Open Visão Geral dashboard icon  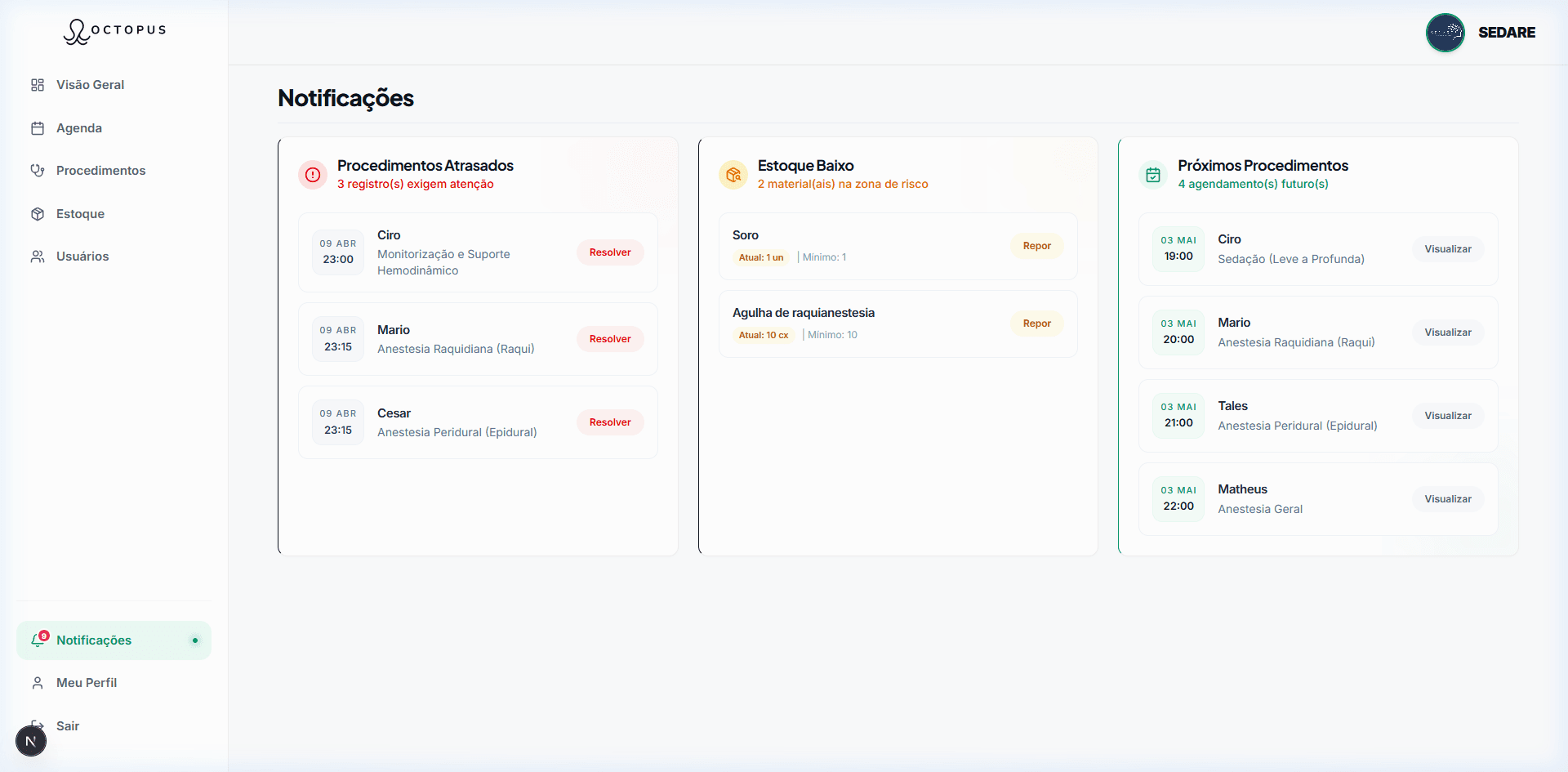38,85
